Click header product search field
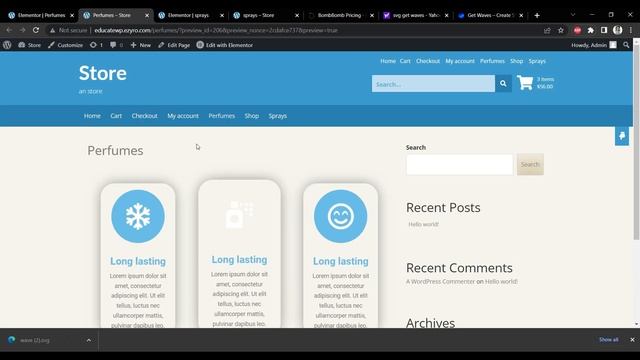640x360 pixels. point(433,84)
